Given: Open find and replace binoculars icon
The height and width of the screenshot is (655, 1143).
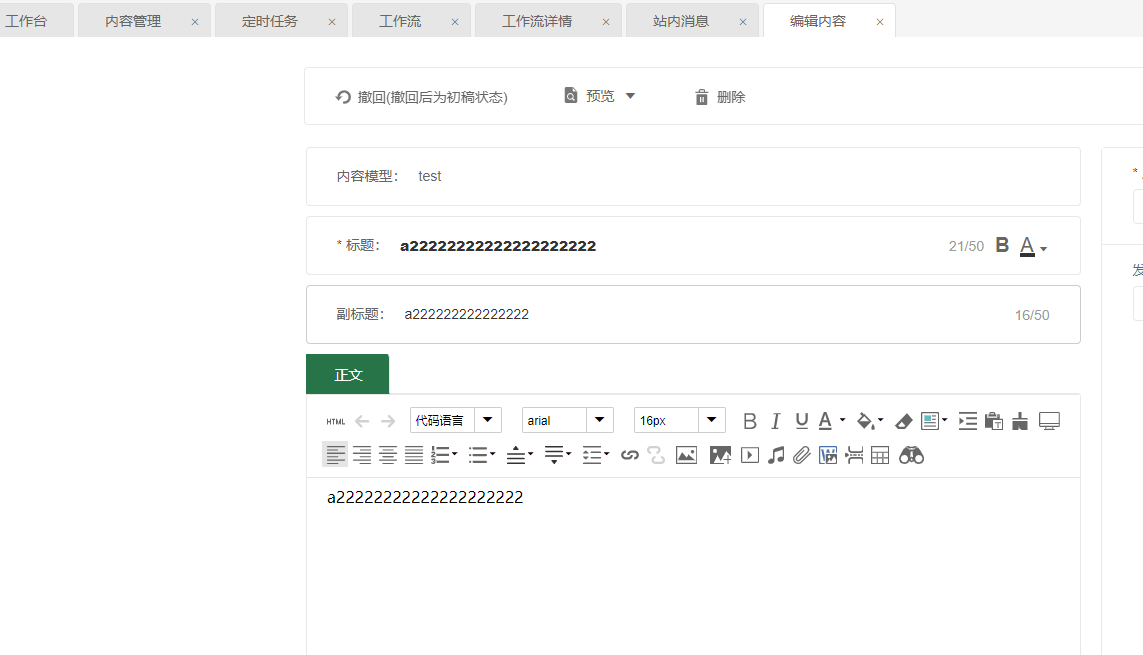Looking at the screenshot, I should point(911,455).
